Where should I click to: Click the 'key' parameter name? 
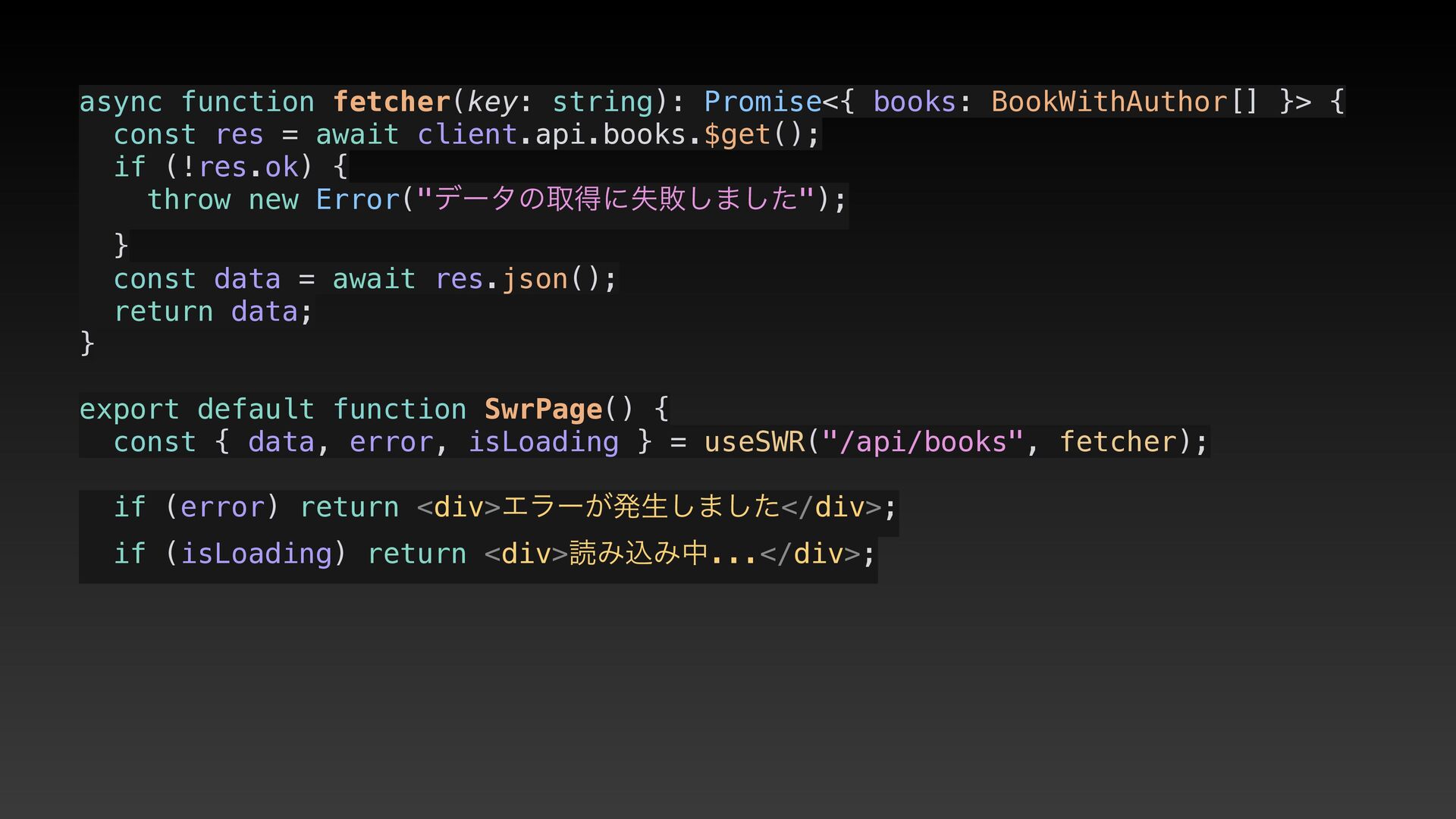pos(492,102)
